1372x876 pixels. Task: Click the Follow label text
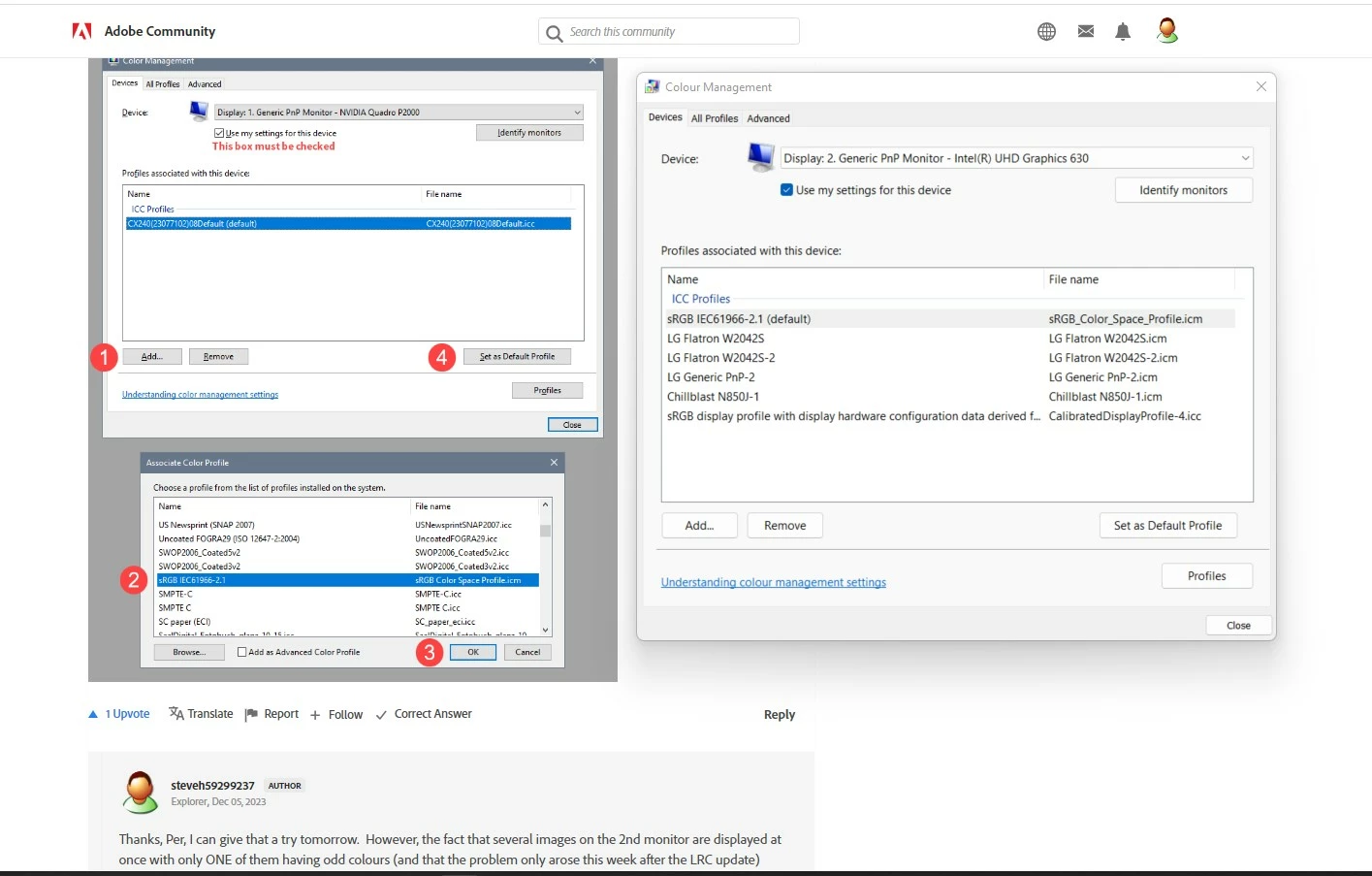pos(345,715)
